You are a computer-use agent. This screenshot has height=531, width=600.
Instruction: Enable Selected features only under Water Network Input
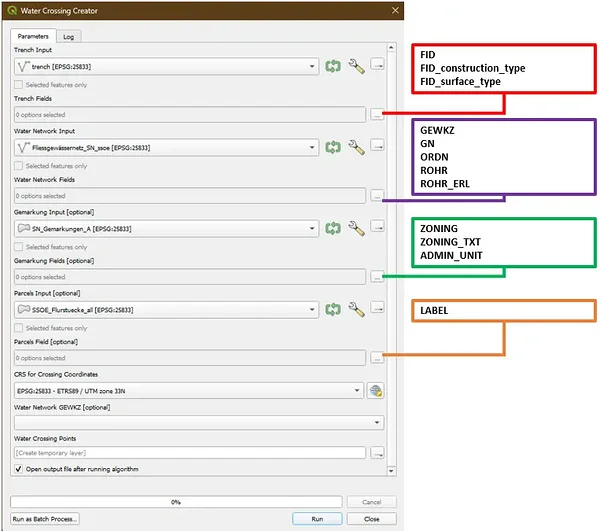pos(18,166)
